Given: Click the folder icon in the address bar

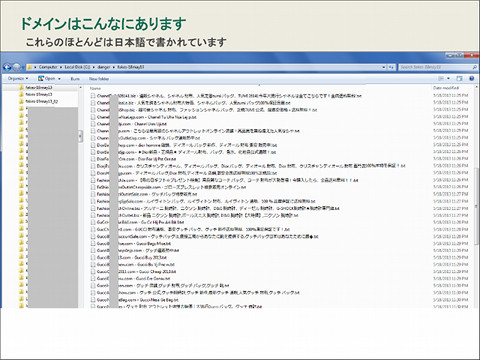Looking at the screenshot, I should point(29,67).
